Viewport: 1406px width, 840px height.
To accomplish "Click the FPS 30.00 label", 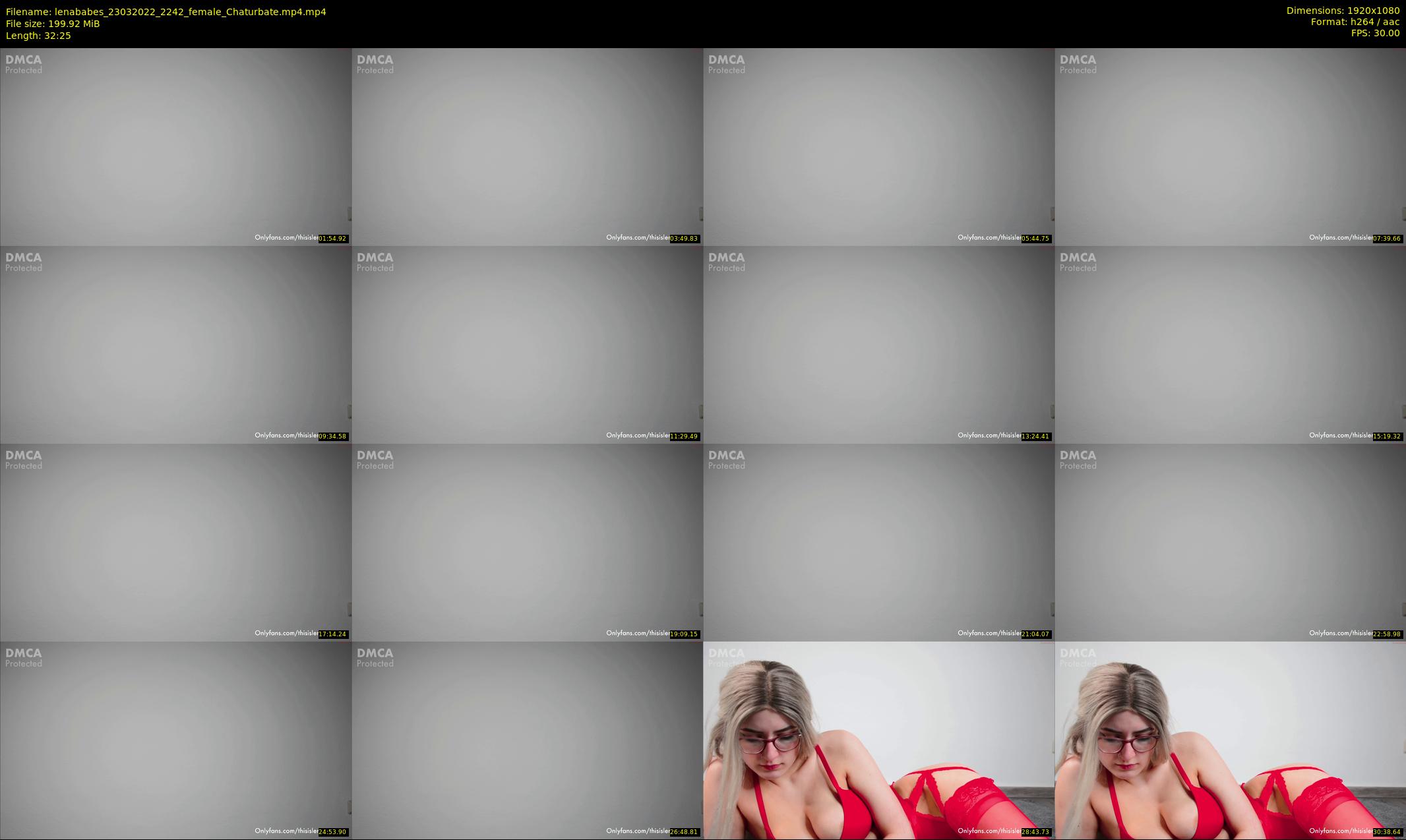I will [x=1375, y=33].
